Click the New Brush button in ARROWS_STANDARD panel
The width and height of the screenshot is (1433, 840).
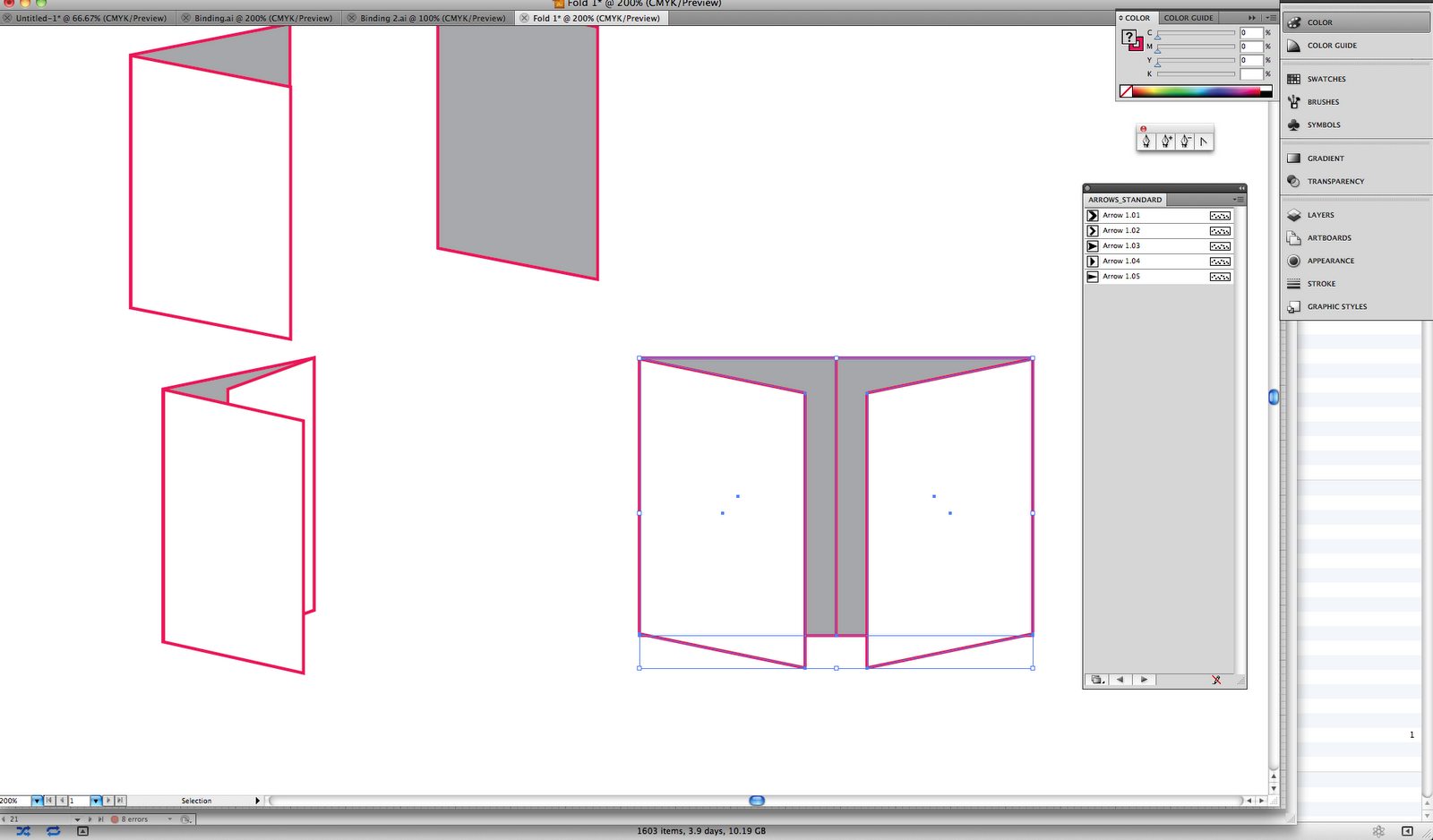[x=1096, y=680]
